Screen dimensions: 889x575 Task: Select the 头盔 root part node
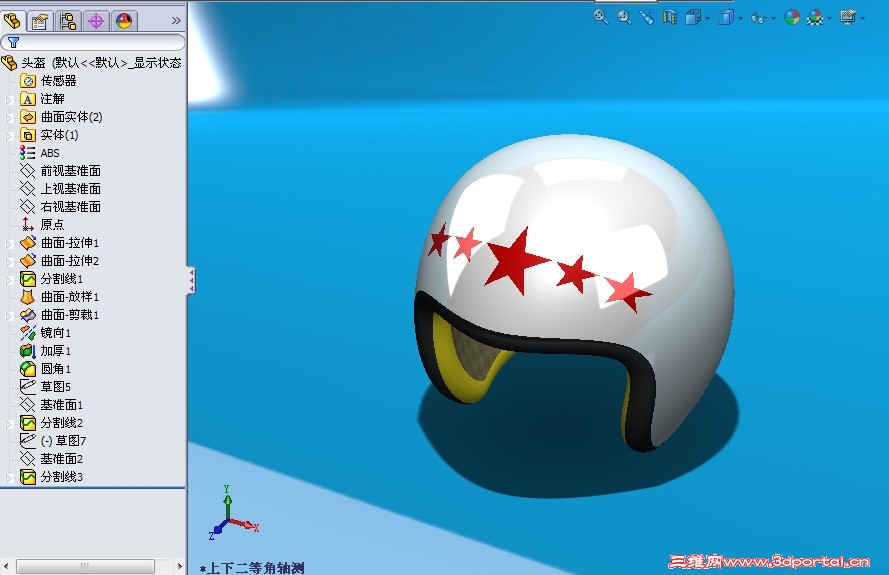(x=92, y=62)
